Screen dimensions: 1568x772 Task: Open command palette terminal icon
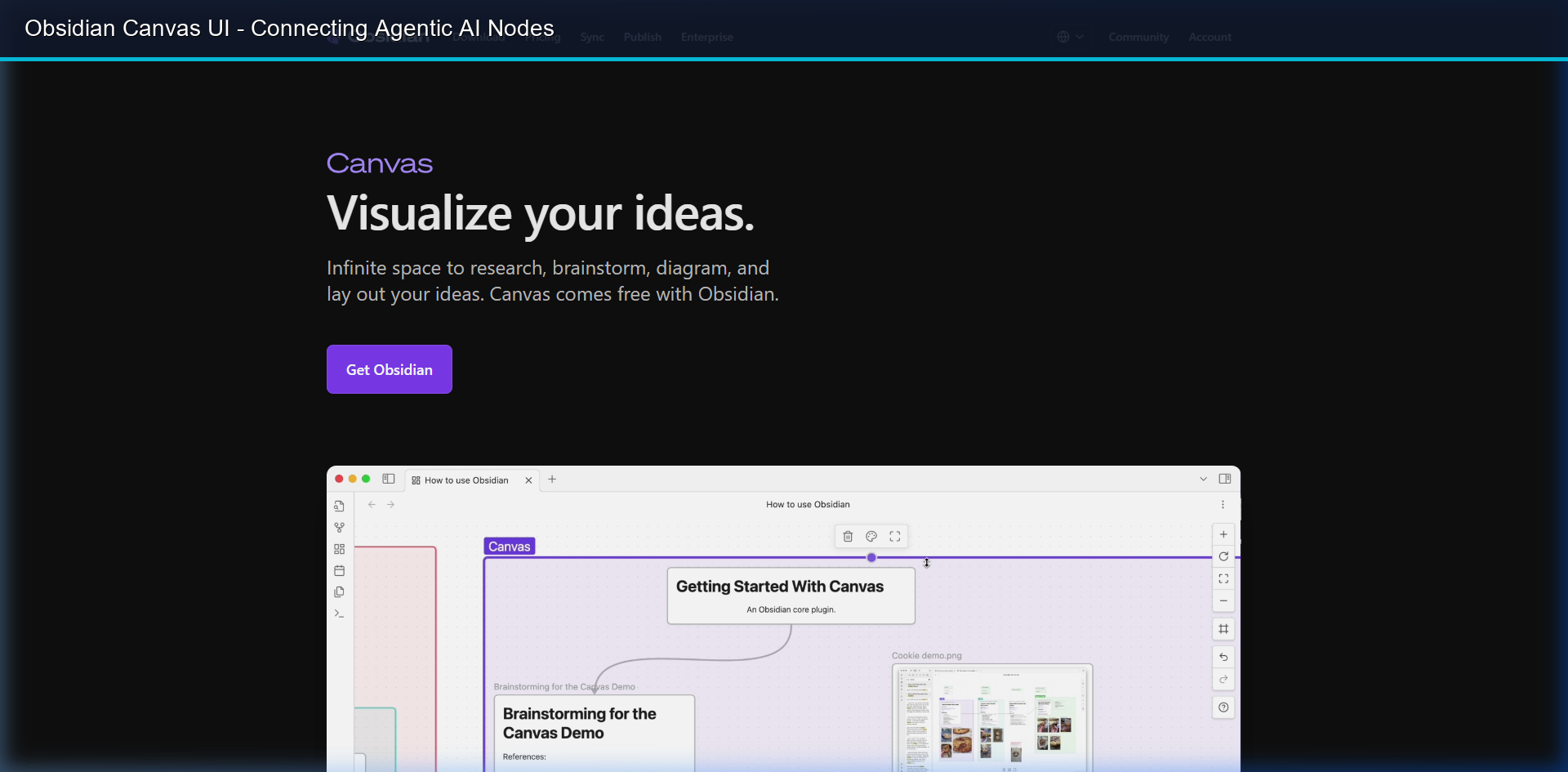pyautogui.click(x=339, y=614)
